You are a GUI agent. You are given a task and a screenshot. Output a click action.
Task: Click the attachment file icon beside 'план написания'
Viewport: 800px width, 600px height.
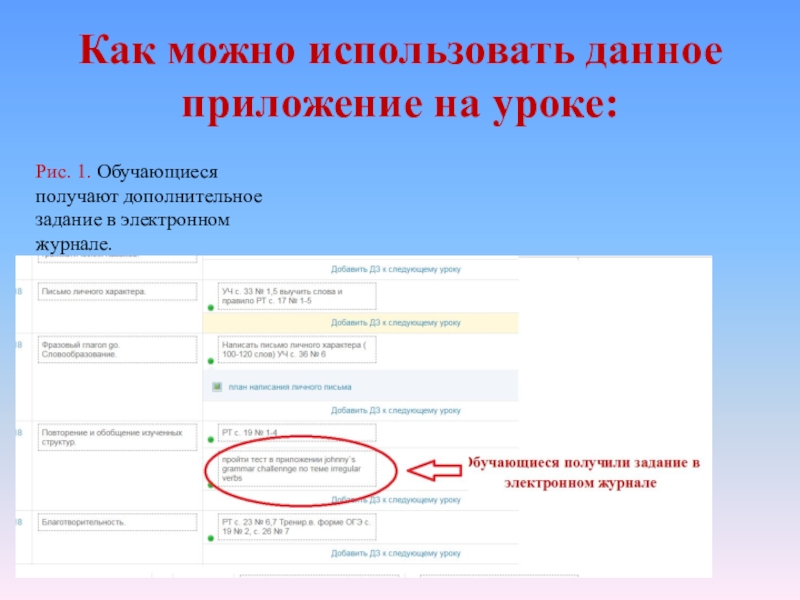point(217,387)
